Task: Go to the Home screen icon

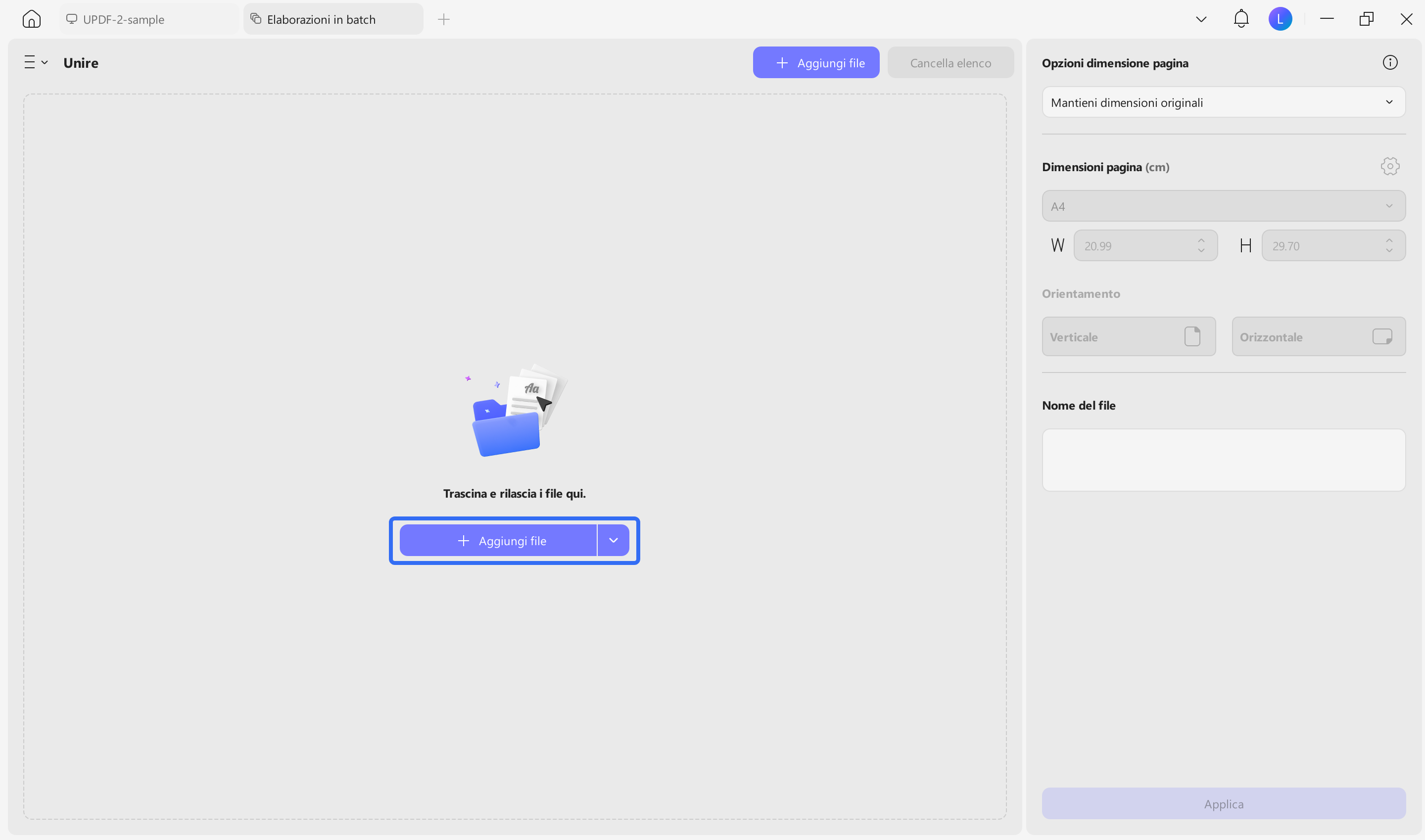Action: 31,19
